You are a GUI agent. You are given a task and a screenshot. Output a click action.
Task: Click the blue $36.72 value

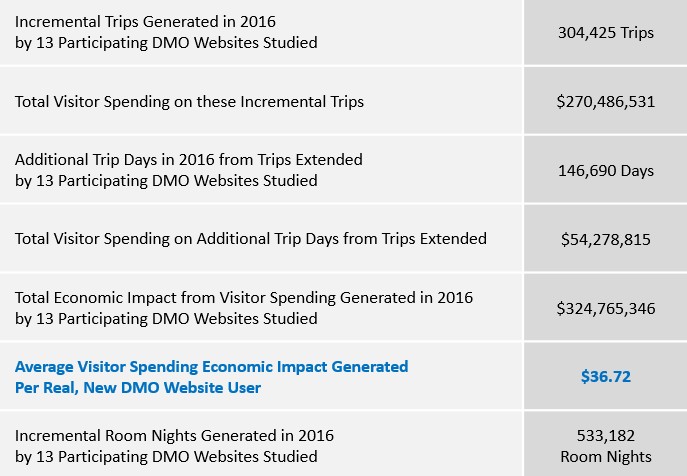coord(606,377)
